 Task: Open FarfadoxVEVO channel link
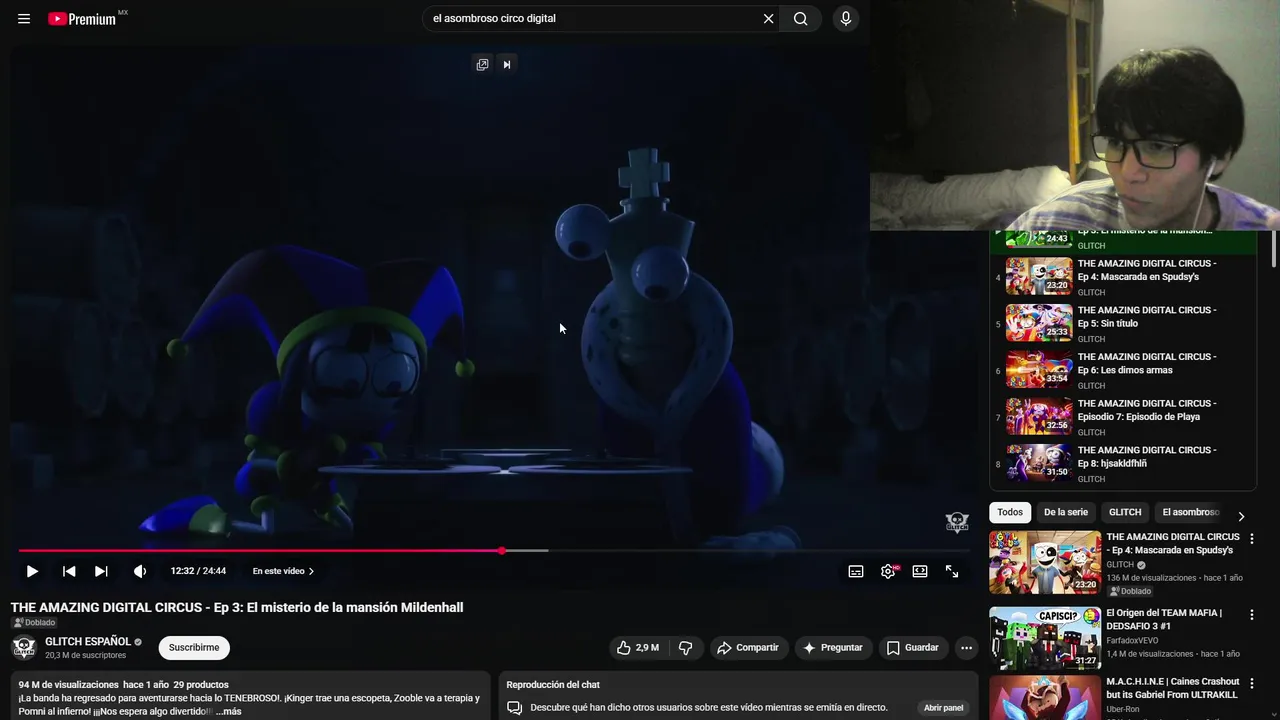click(x=1132, y=641)
